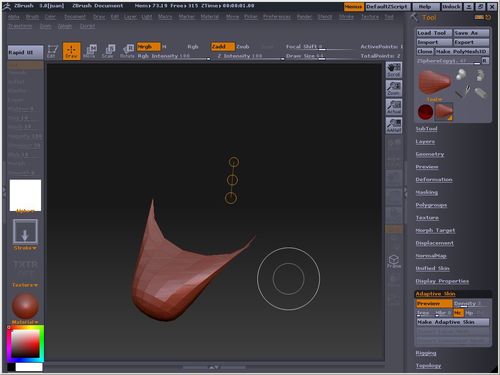Open the white Alpha thumbnail
The width and height of the screenshot is (500, 375).
pyautogui.click(x=25, y=195)
